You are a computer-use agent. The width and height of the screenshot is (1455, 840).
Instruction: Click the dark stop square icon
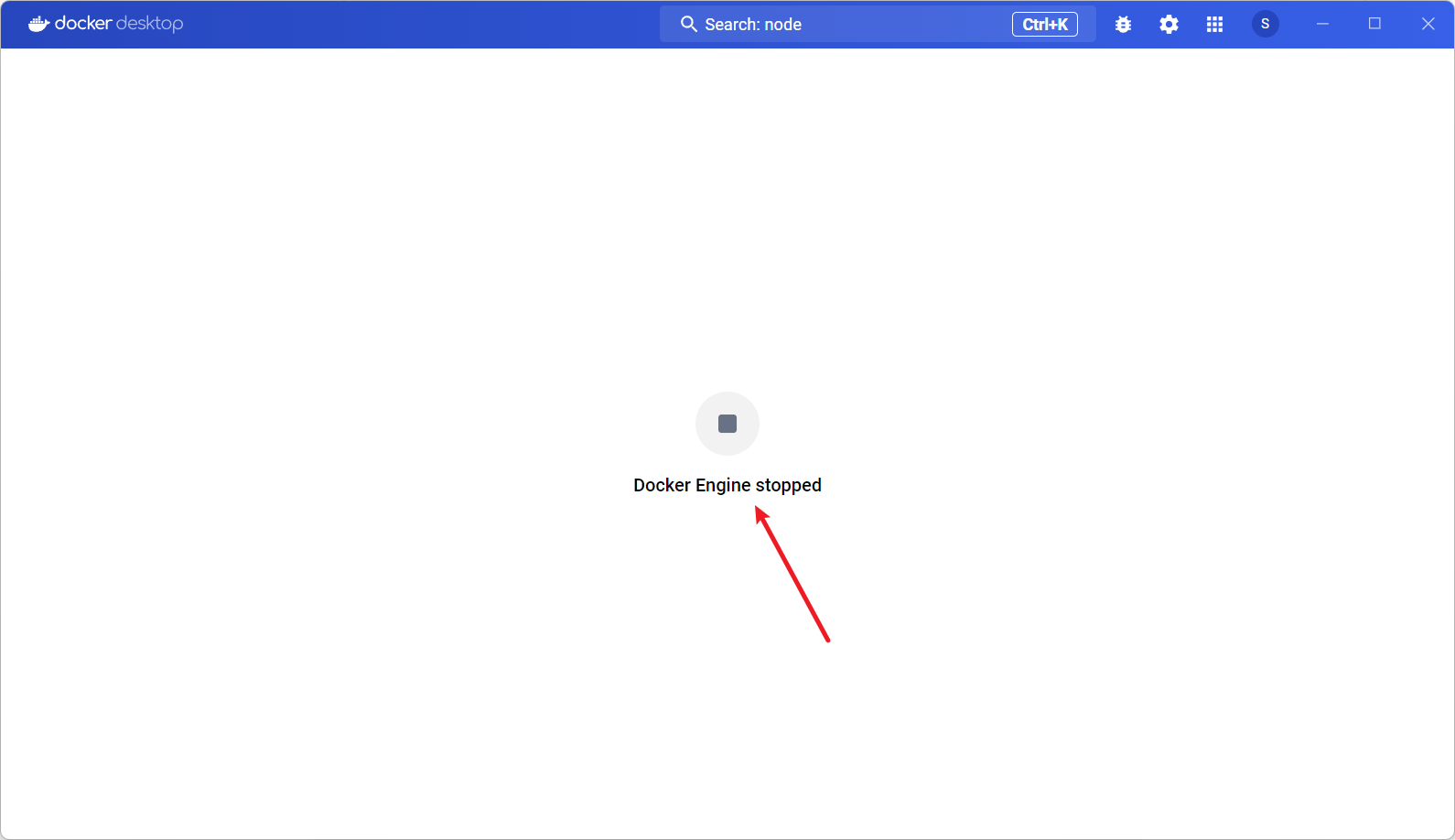click(x=727, y=424)
